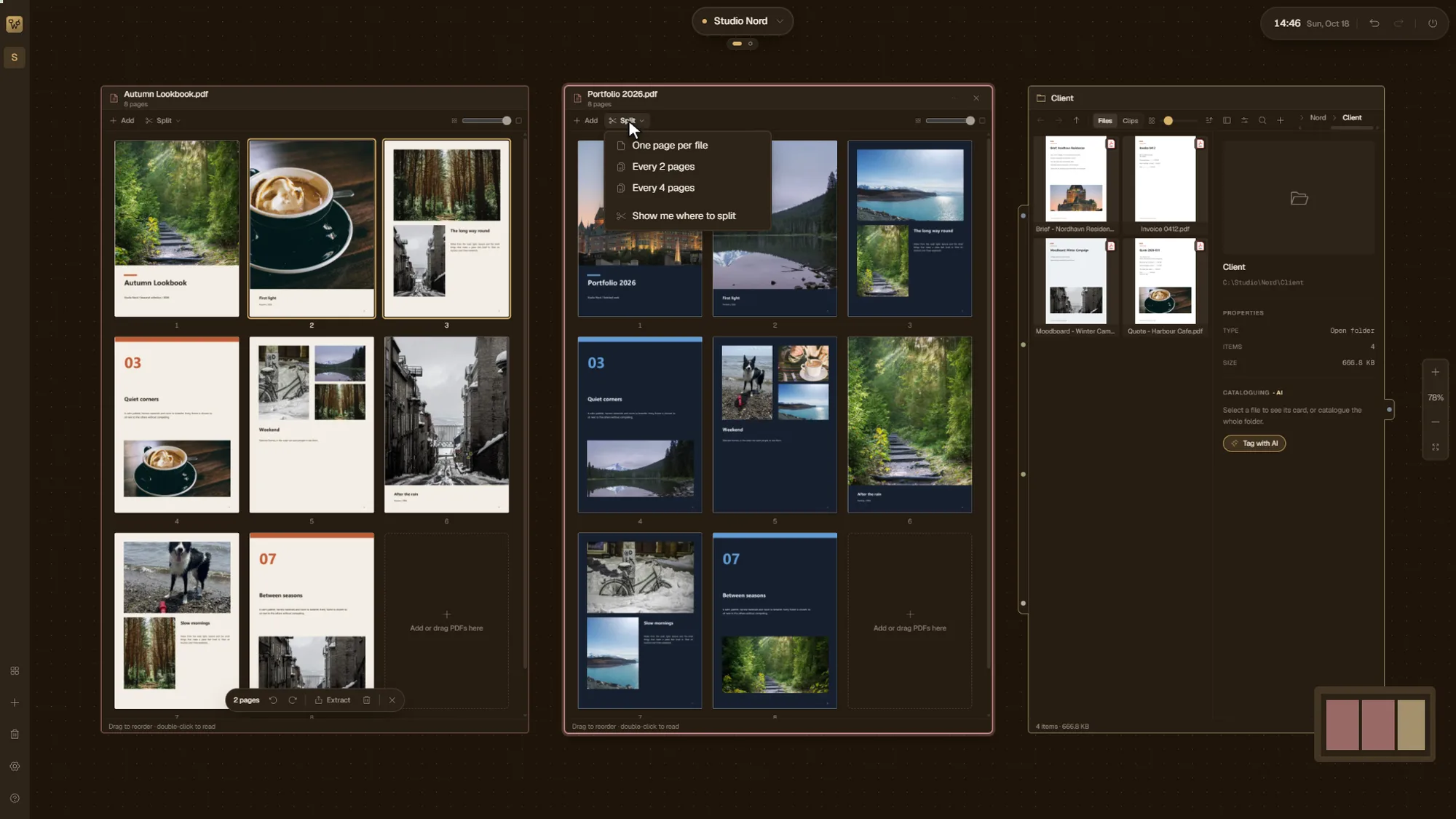Open settings gear in the left sidebar
The image size is (1456, 819).
[15, 767]
